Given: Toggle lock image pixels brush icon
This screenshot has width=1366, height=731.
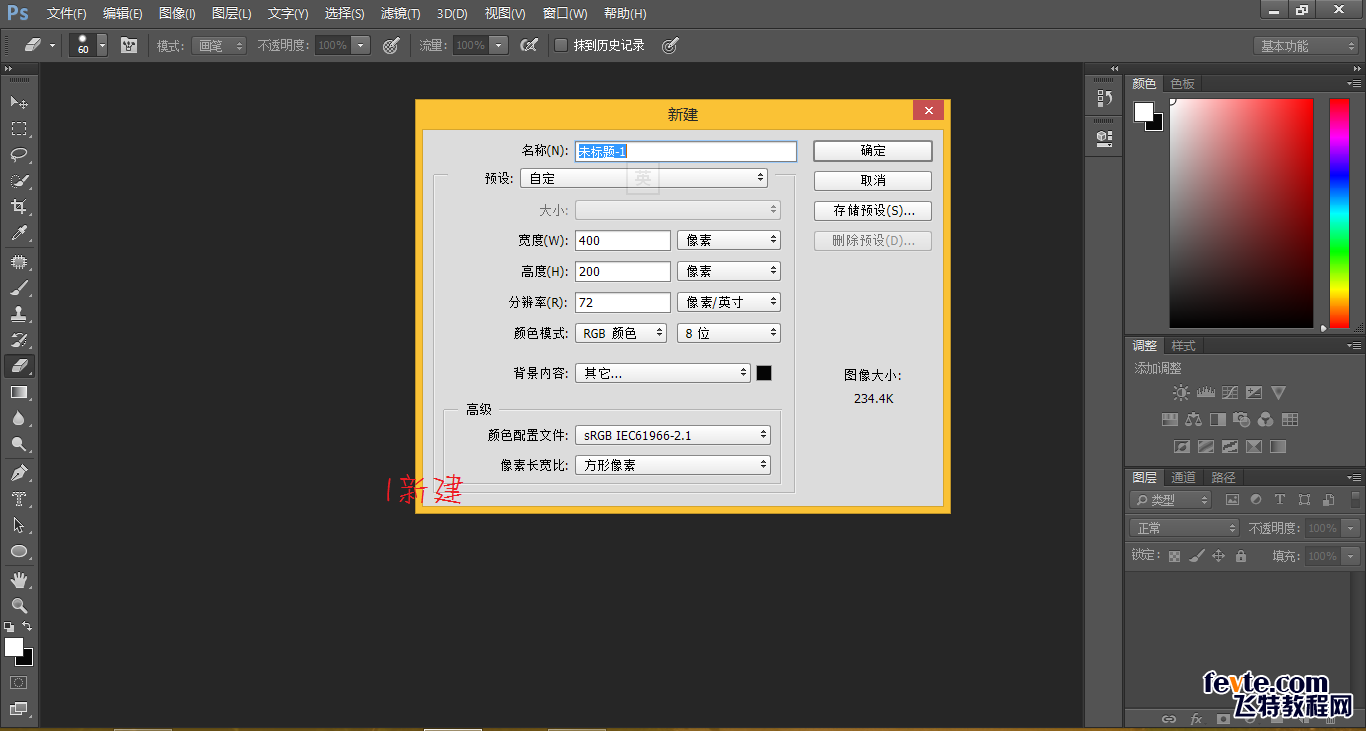Looking at the screenshot, I should tap(1197, 556).
